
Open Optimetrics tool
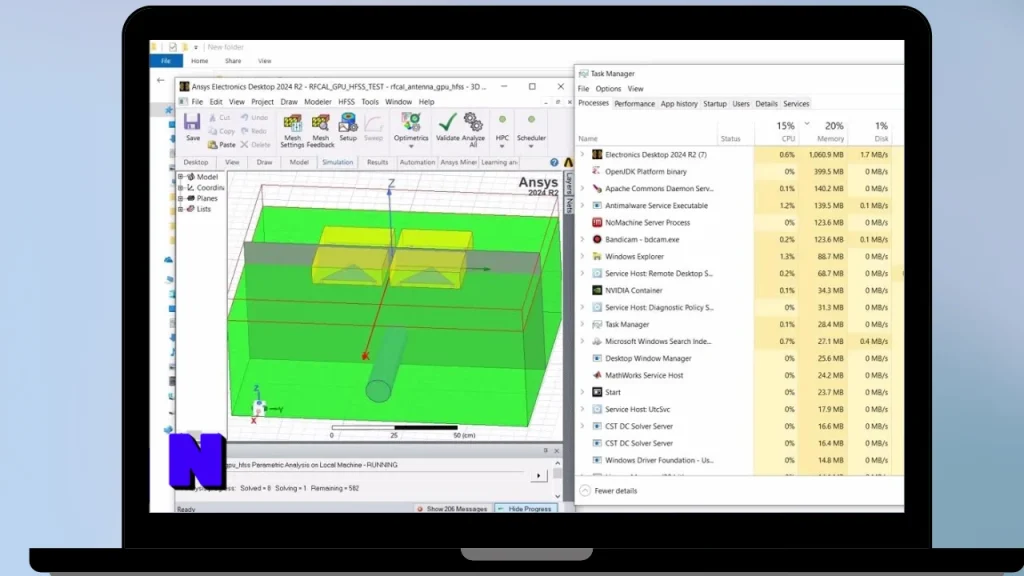[411, 127]
